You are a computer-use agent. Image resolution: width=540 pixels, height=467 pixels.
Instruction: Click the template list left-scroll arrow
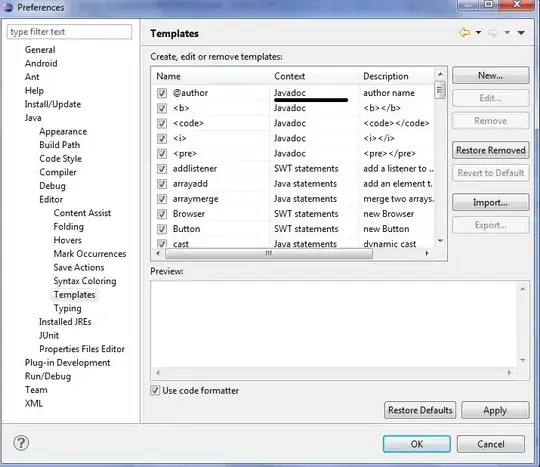[x=158, y=253]
